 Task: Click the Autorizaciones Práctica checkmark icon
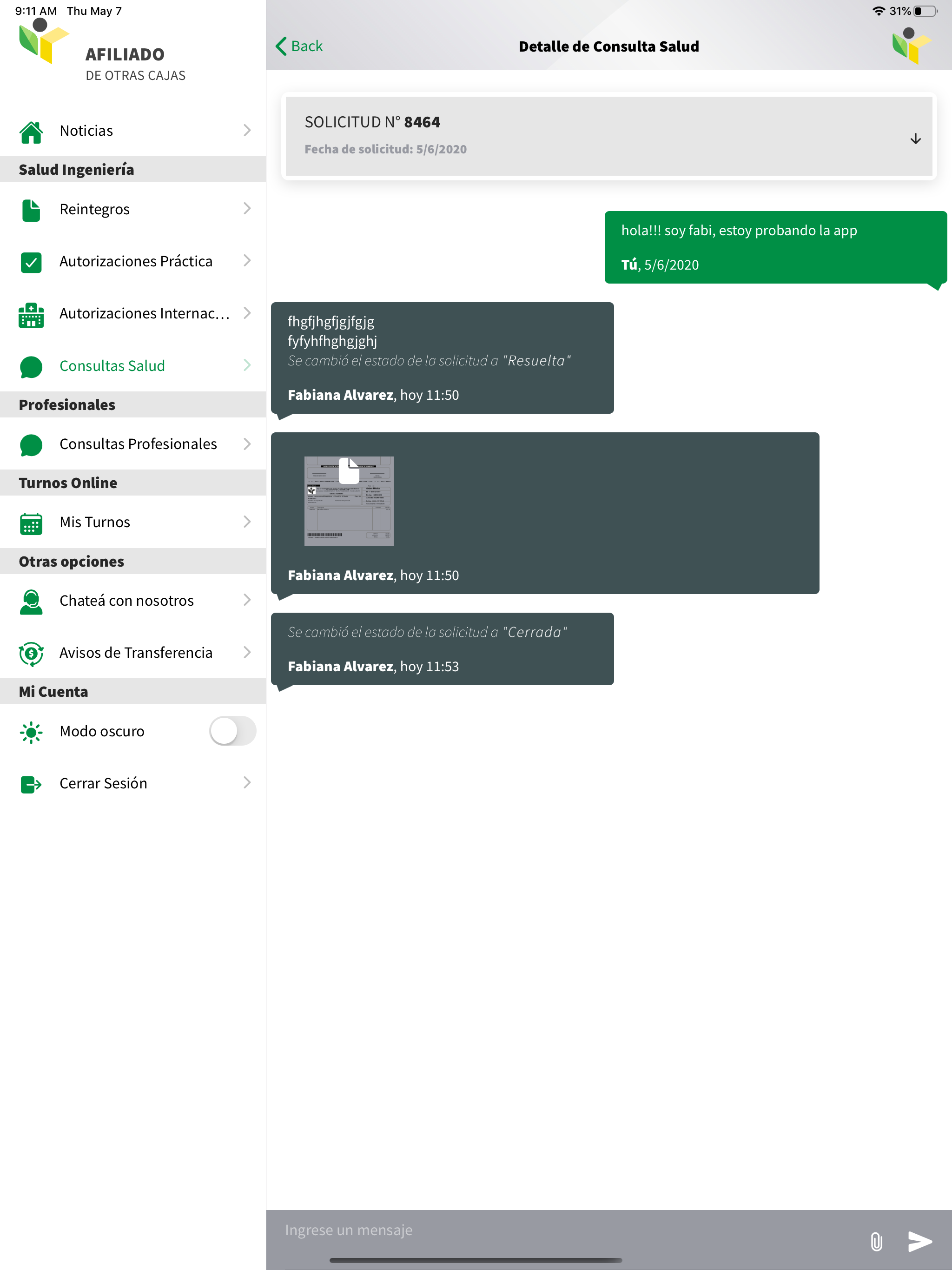31,262
